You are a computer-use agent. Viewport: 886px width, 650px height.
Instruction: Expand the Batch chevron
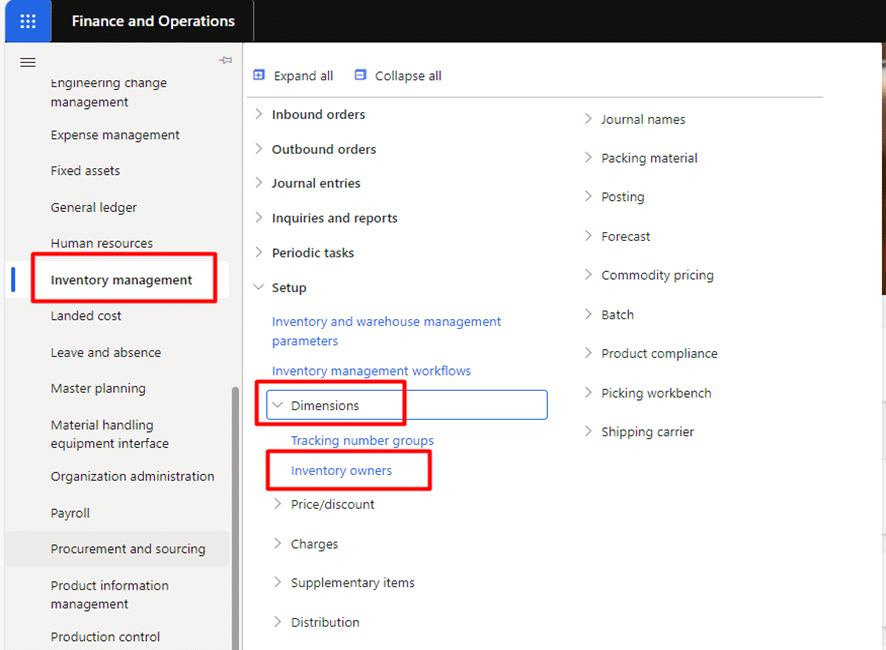pyautogui.click(x=588, y=314)
